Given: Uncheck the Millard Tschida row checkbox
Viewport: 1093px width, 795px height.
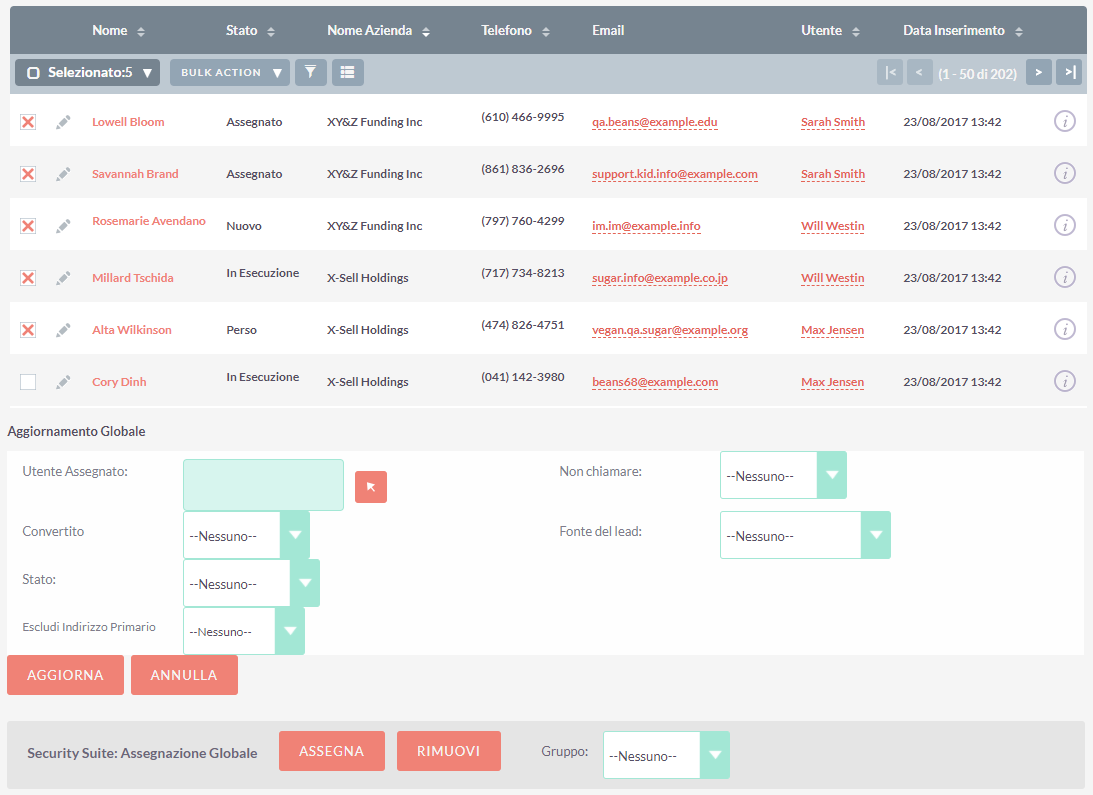Looking at the screenshot, I should pyautogui.click(x=28, y=278).
